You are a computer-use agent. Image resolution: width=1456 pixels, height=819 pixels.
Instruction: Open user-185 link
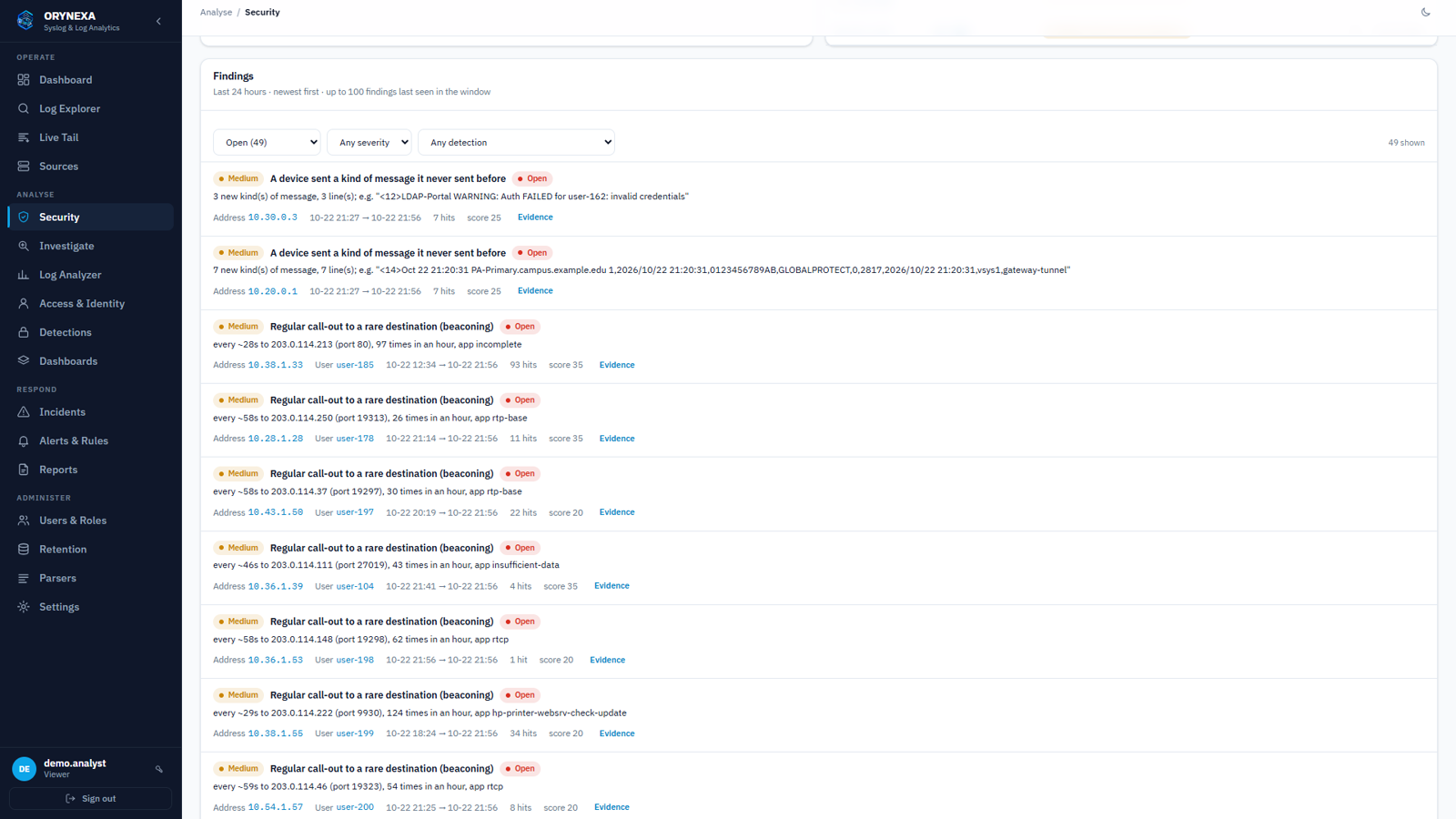355,365
